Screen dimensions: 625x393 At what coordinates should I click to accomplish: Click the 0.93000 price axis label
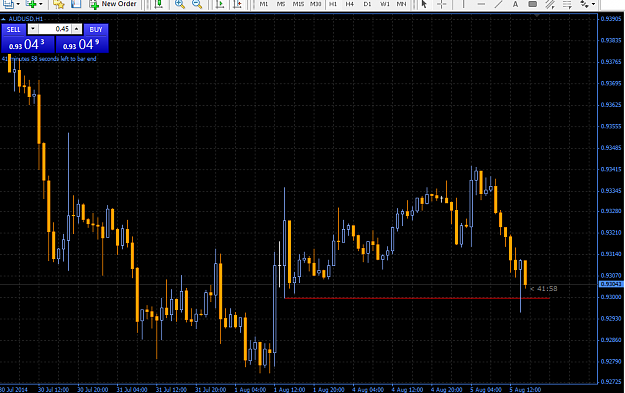(611, 297)
